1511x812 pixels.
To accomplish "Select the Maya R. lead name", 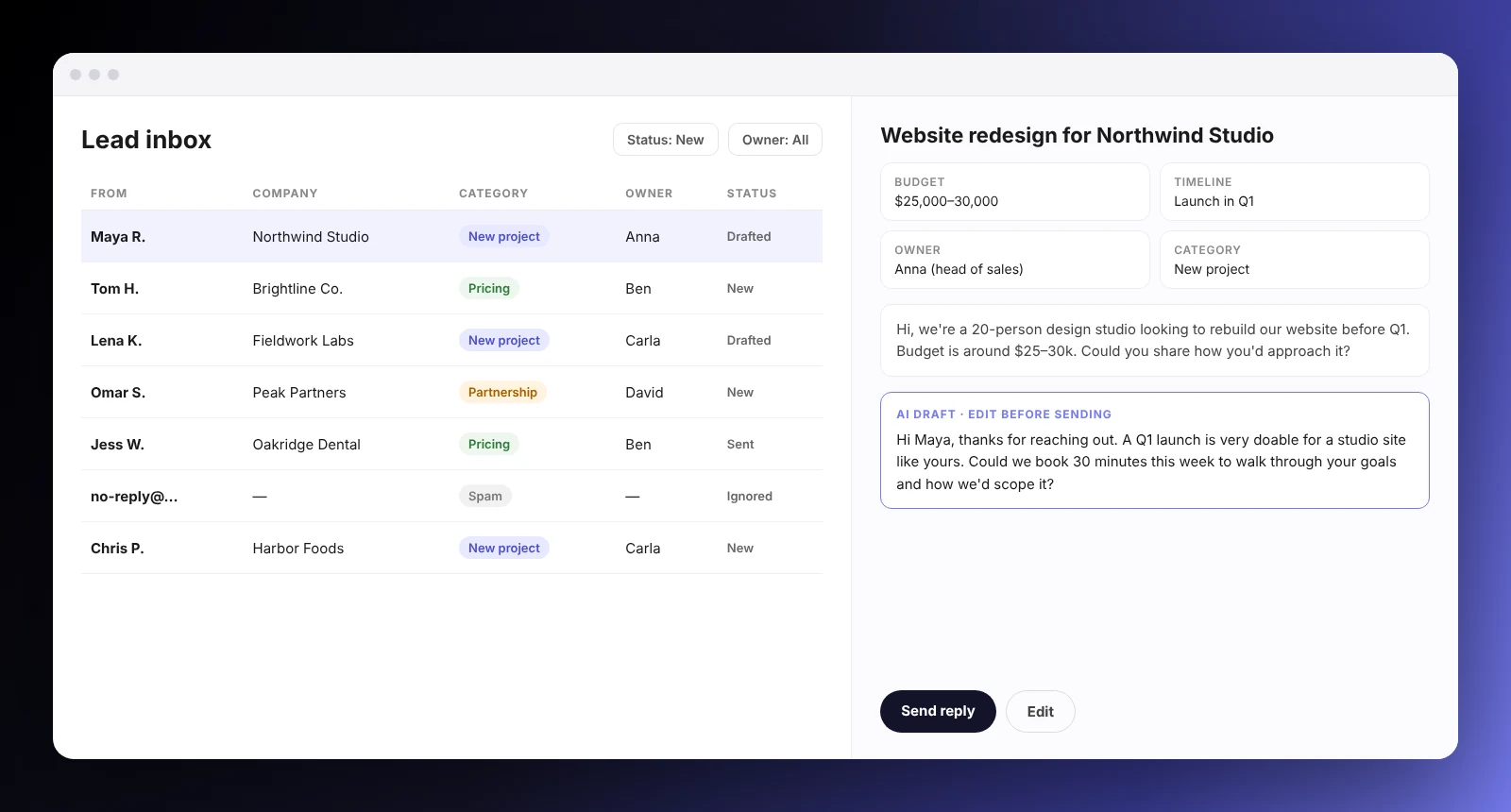I will 118,237.
